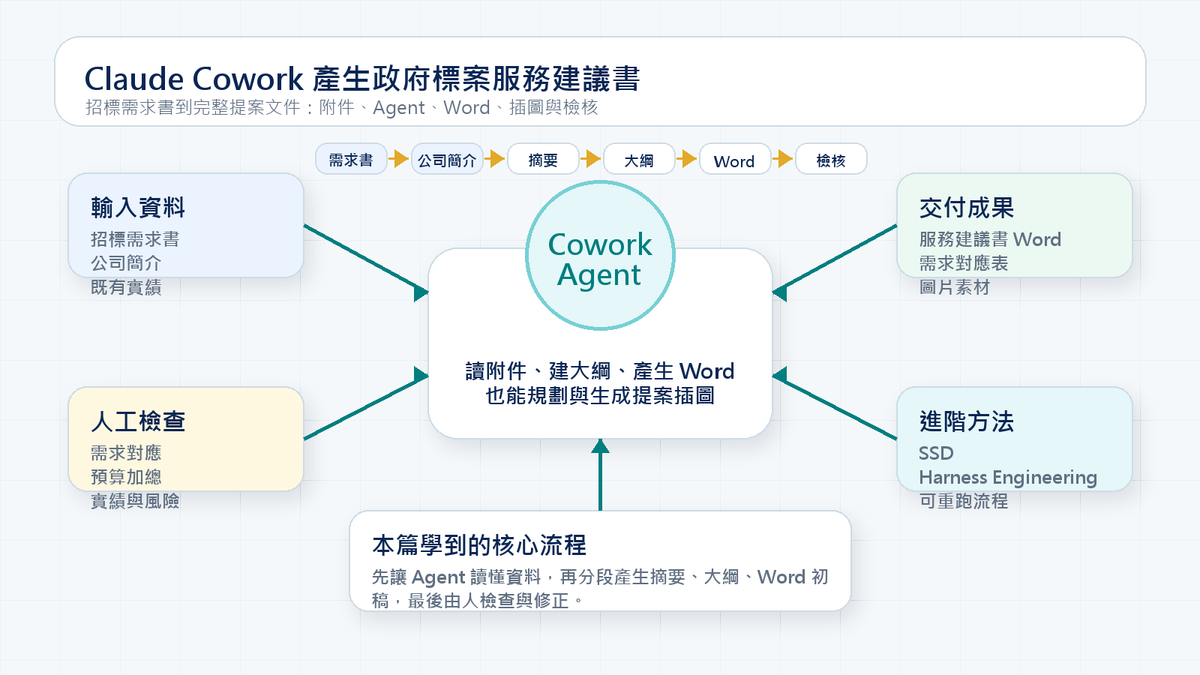Click the 輸入資料 card heading
Screen dimensions: 1200x675
click(x=138, y=207)
